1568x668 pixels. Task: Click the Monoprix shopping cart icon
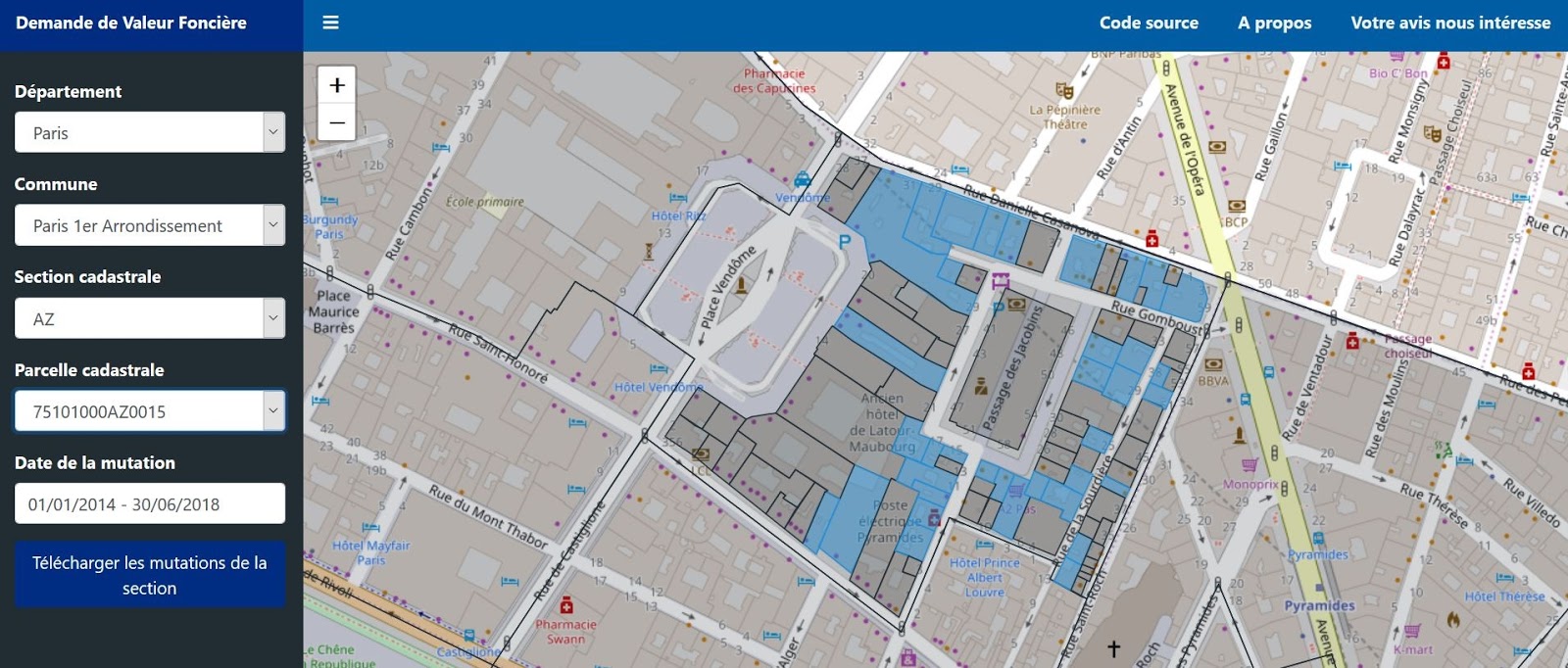tap(1249, 465)
